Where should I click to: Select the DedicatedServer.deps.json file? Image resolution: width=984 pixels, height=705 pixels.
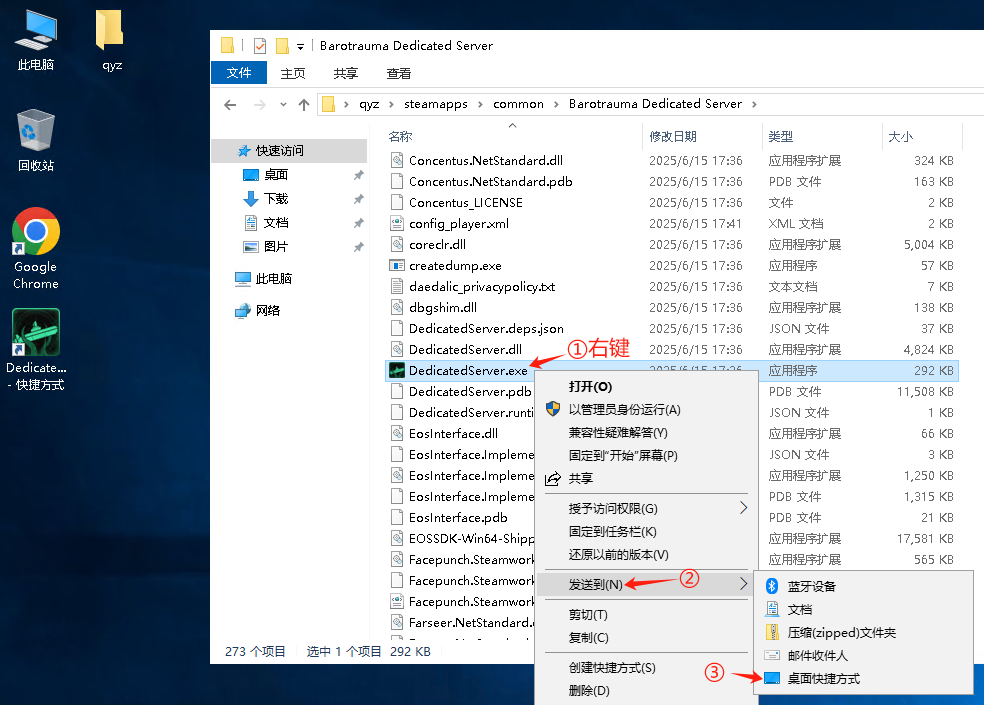tap(486, 329)
